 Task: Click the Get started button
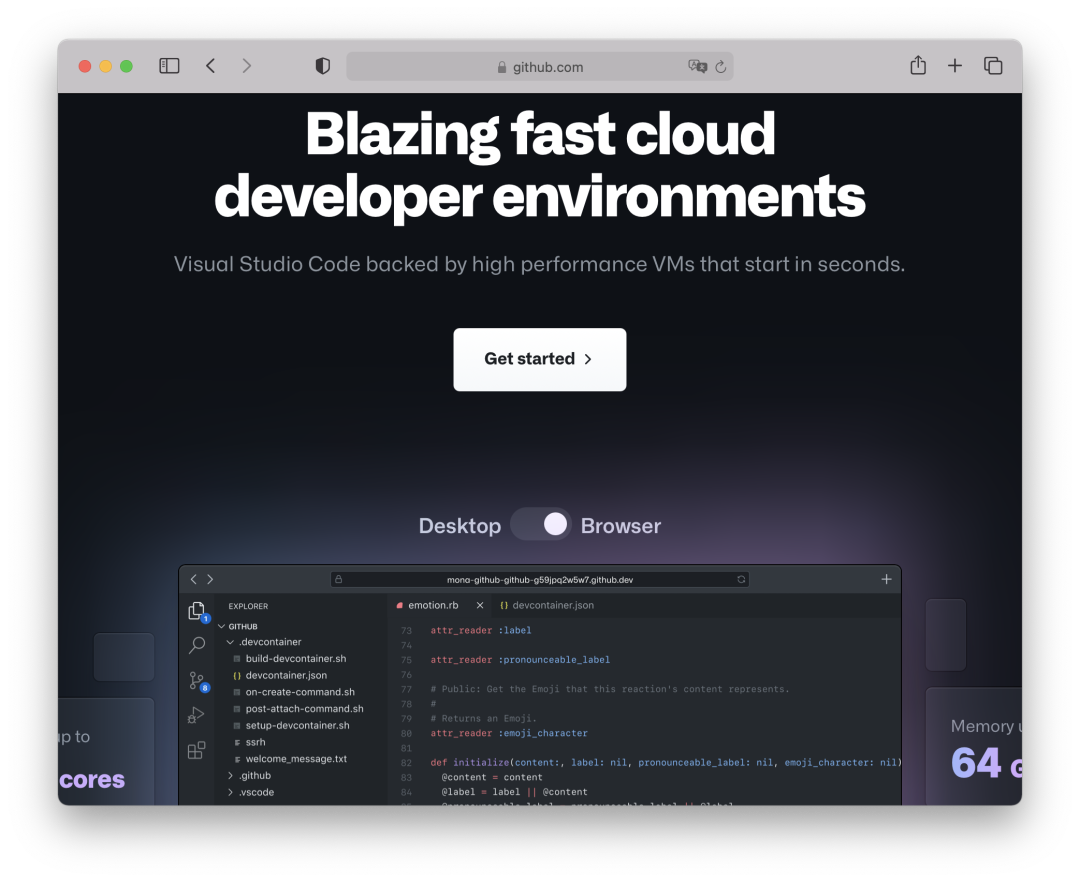point(539,359)
